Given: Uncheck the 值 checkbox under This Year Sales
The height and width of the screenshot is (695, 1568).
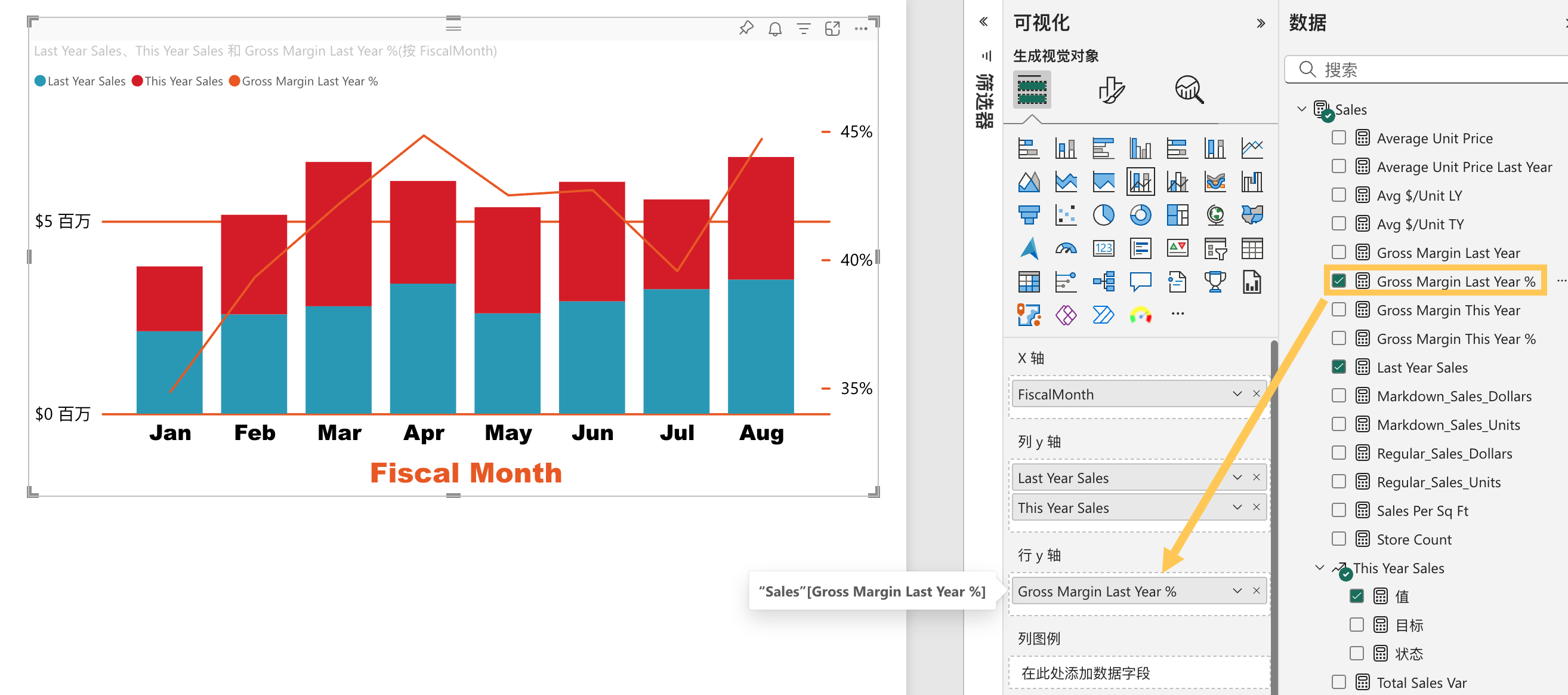Looking at the screenshot, I should click(x=1356, y=596).
